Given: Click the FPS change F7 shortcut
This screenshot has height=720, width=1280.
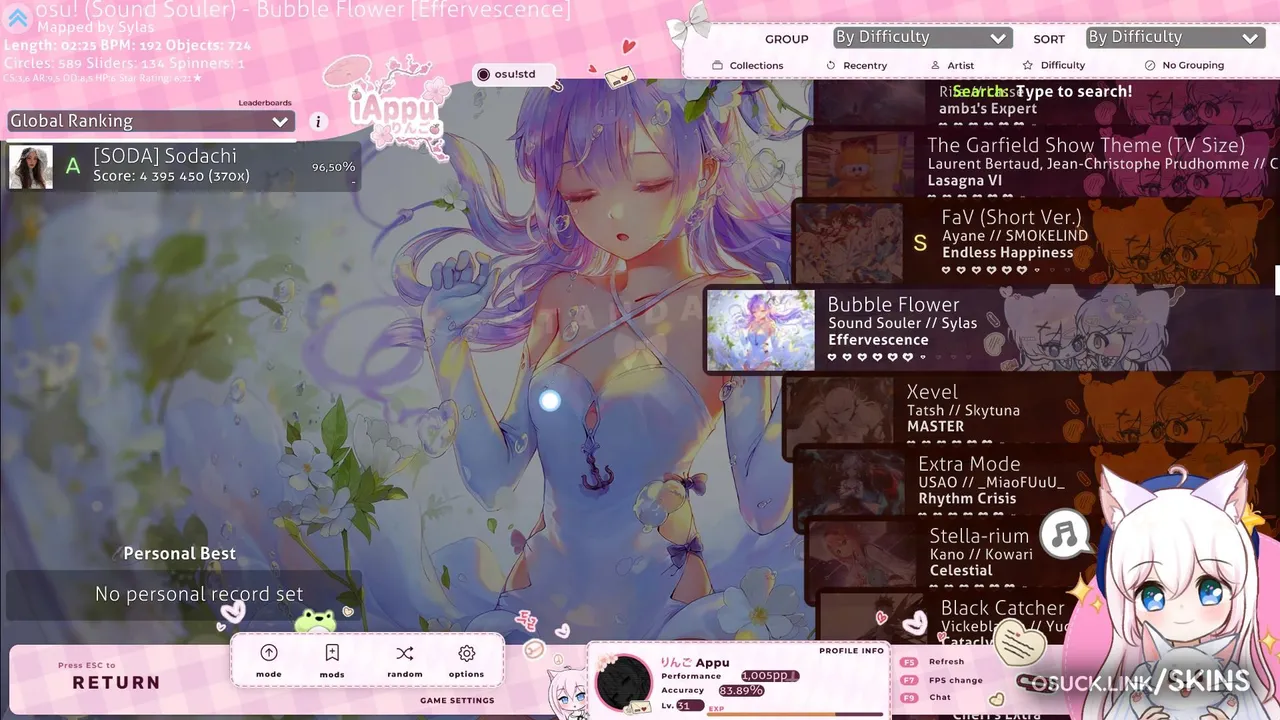Looking at the screenshot, I should click(942, 680).
